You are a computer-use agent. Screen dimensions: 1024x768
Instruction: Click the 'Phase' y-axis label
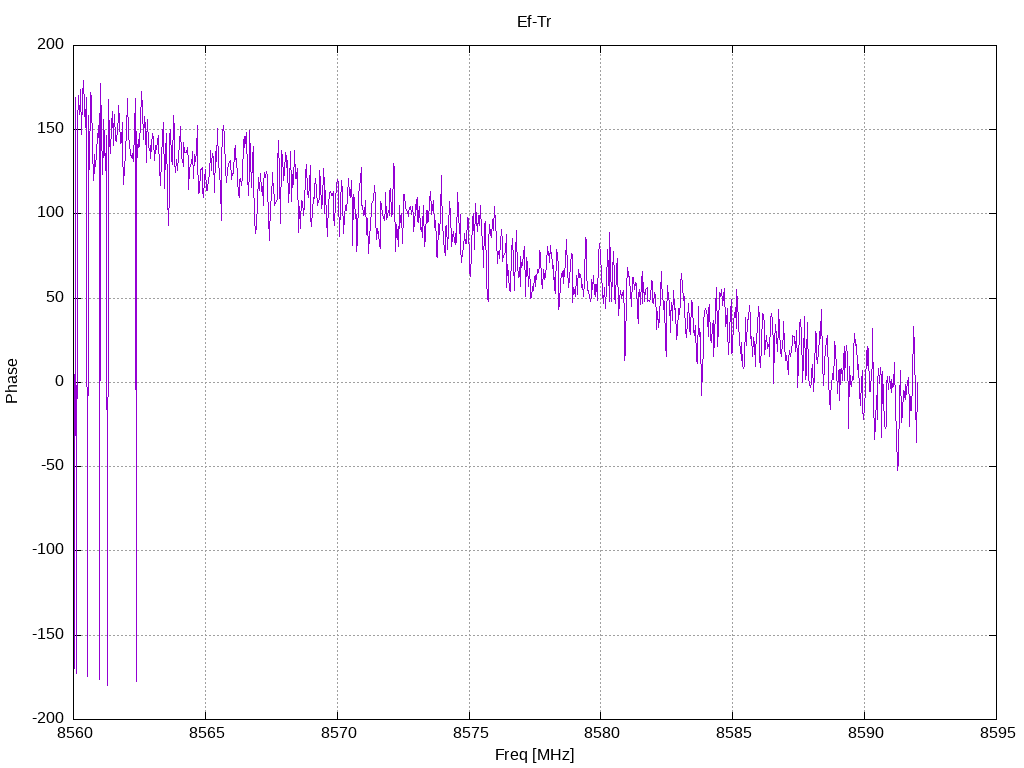[x=12, y=381]
